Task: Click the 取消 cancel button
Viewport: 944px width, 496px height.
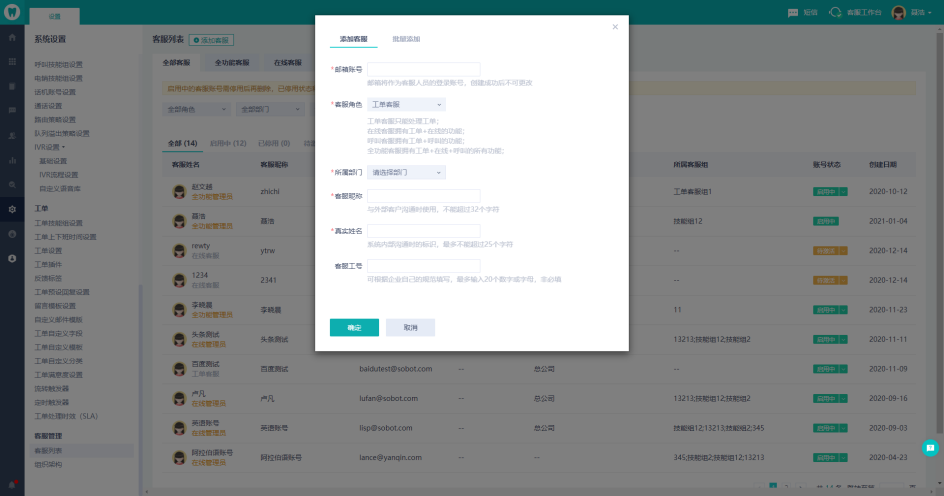Action: point(411,327)
